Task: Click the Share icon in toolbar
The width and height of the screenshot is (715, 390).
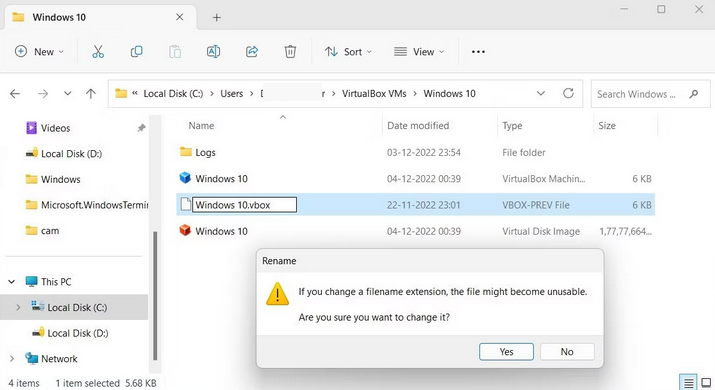Action: pos(252,52)
